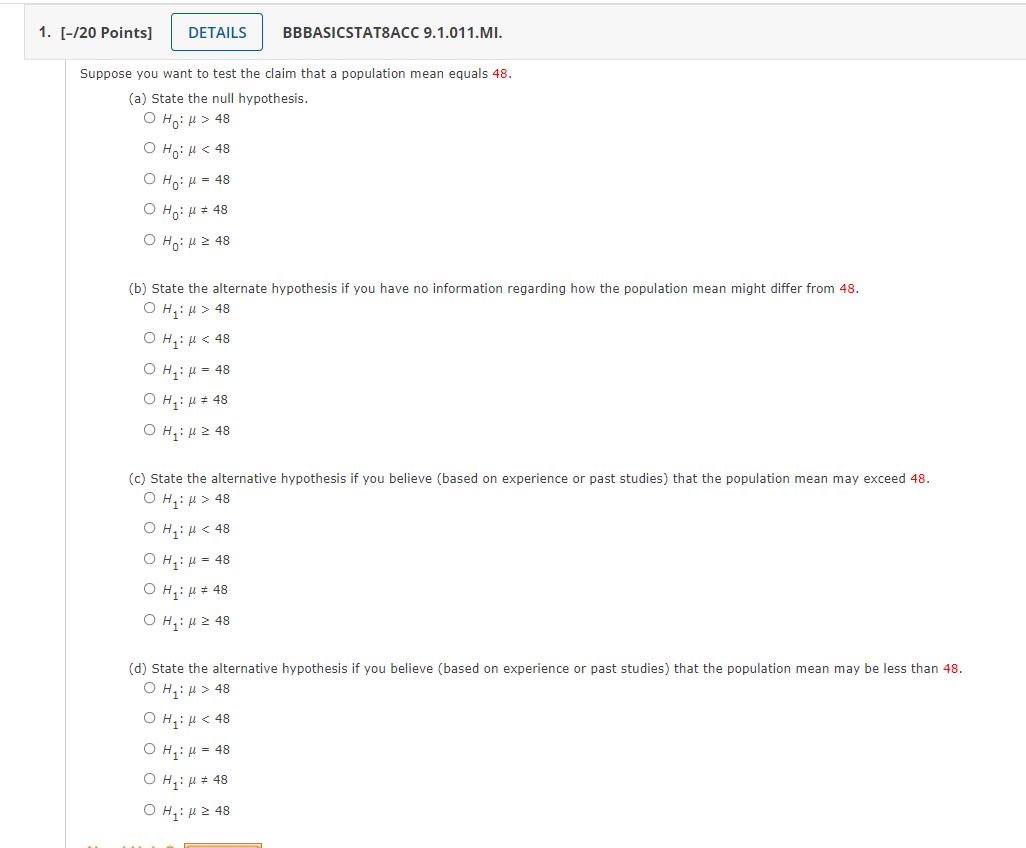The height and width of the screenshot is (848, 1026).
Task: Select H₁: μ > 48 in part (c)
Action: tap(148, 498)
